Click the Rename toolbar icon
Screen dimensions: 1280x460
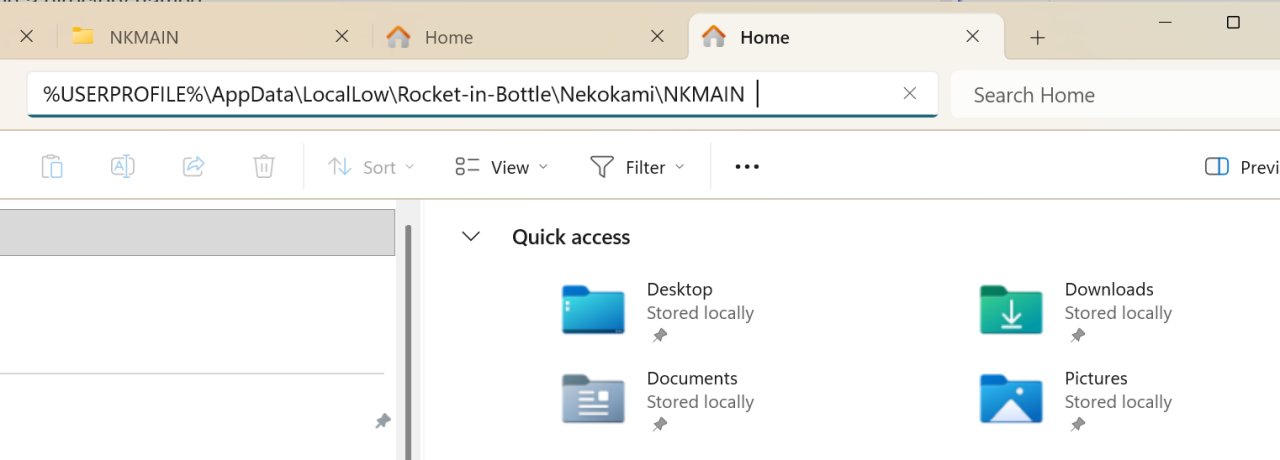coord(123,167)
